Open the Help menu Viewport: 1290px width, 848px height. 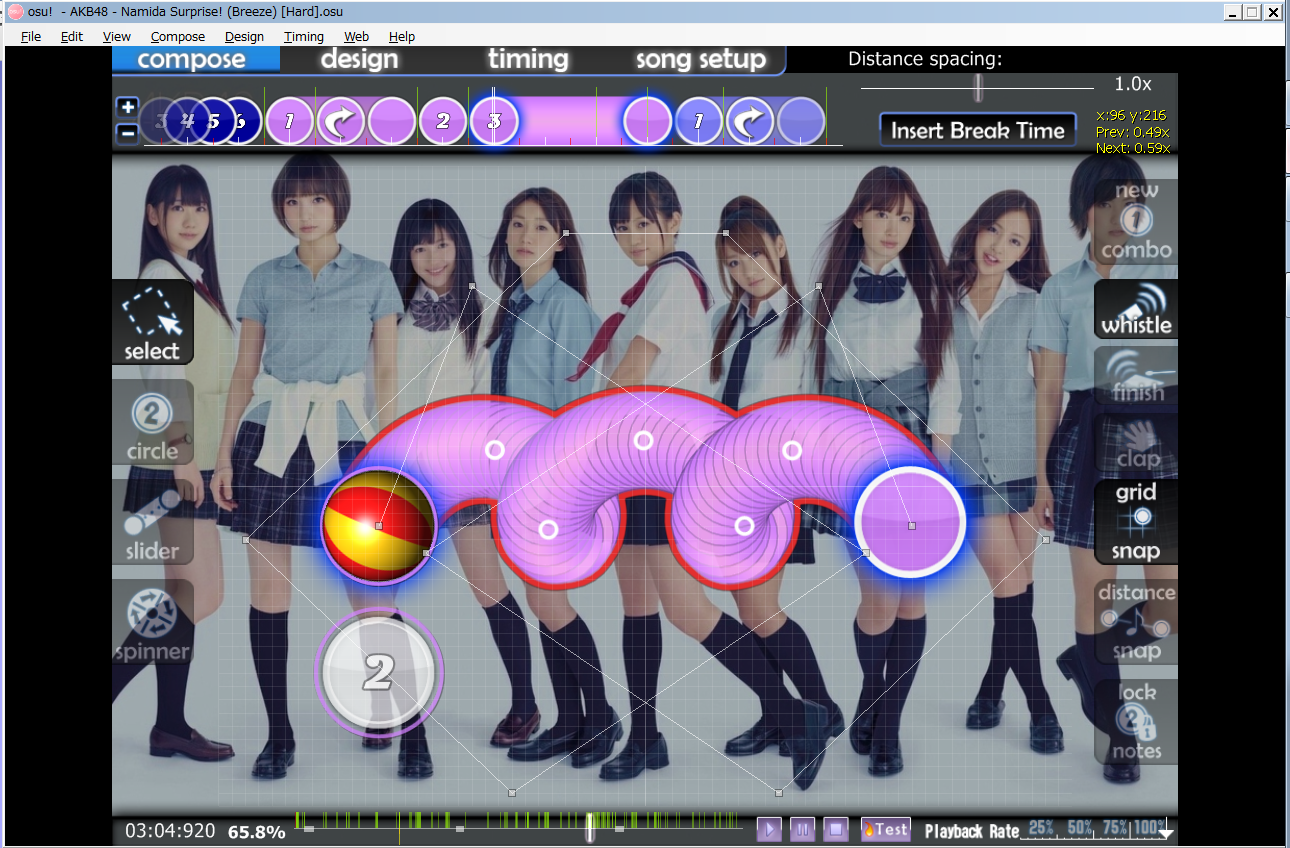[402, 36]
